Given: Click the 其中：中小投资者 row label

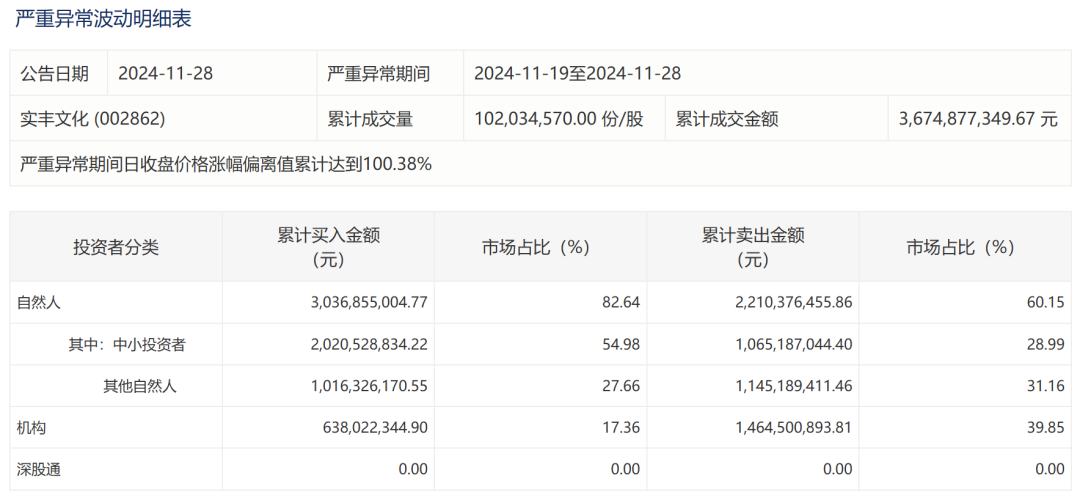Looking at the screenshot, I should pyautogui.click(x=126, y=344).
